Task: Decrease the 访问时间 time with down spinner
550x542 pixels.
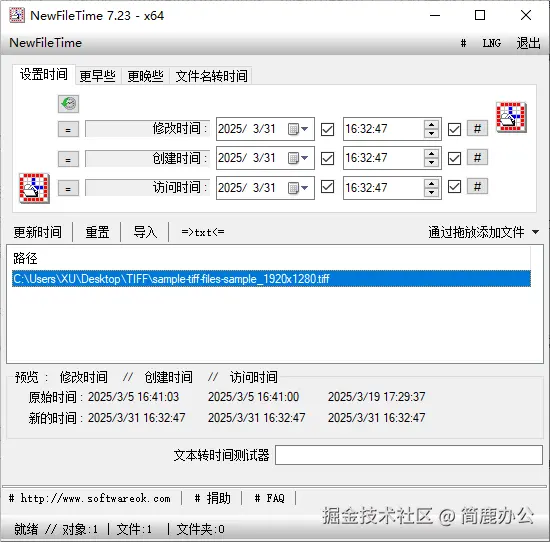Action: tap(431, 193)
